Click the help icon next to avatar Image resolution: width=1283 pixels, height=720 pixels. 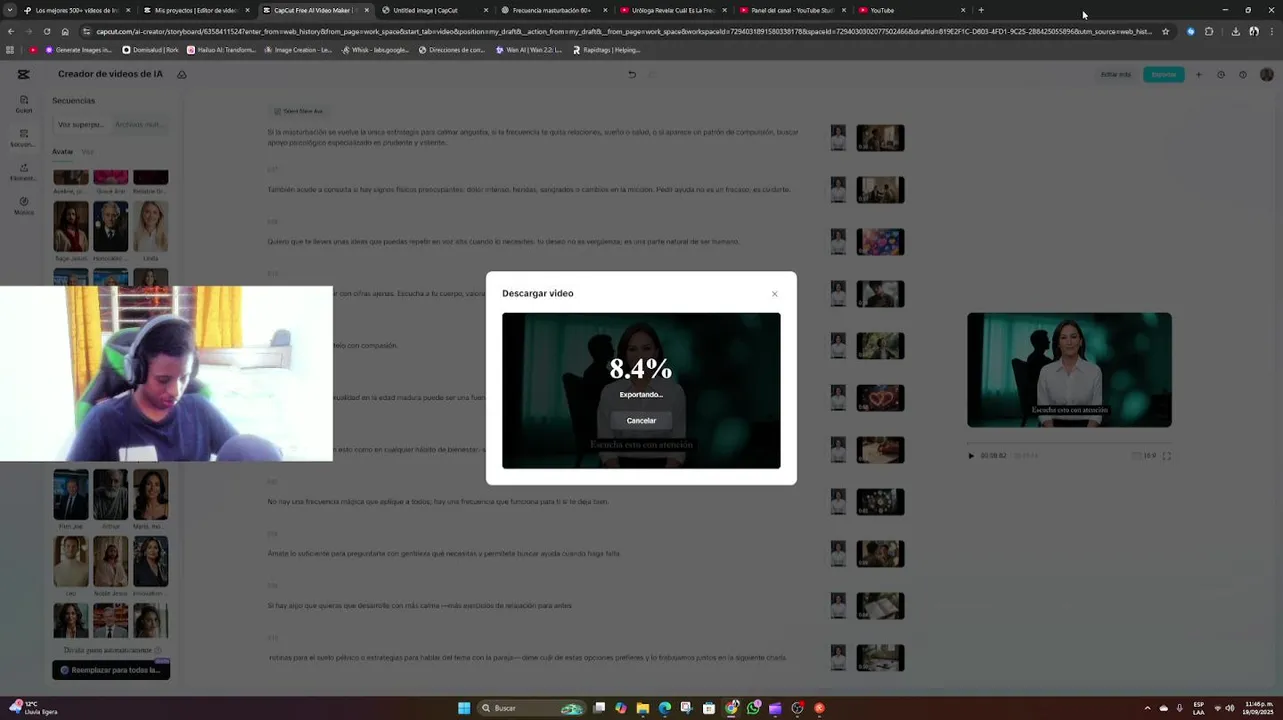[x=1243, y=74]
